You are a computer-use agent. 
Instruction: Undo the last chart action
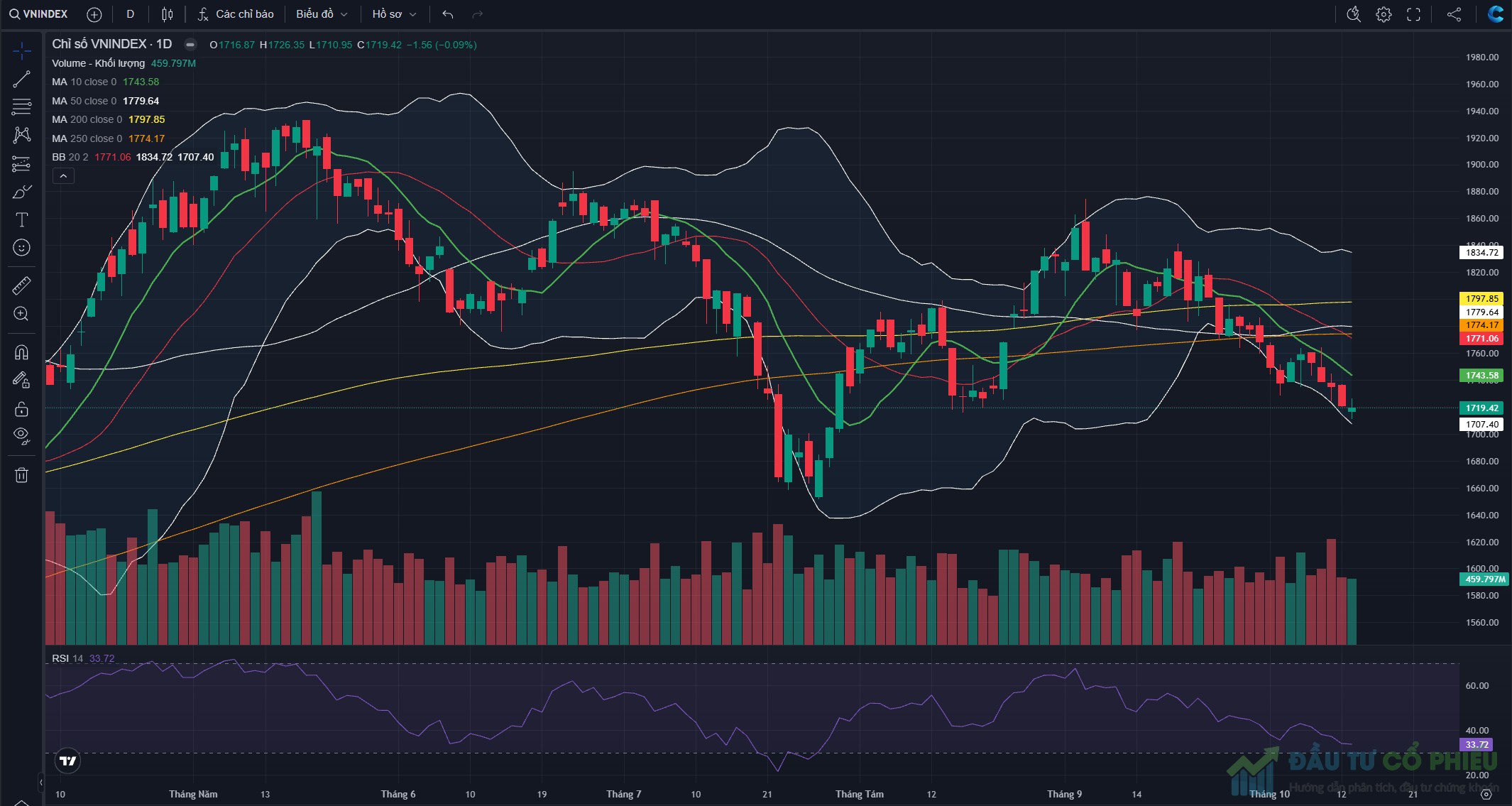click(x=447, y=14)
